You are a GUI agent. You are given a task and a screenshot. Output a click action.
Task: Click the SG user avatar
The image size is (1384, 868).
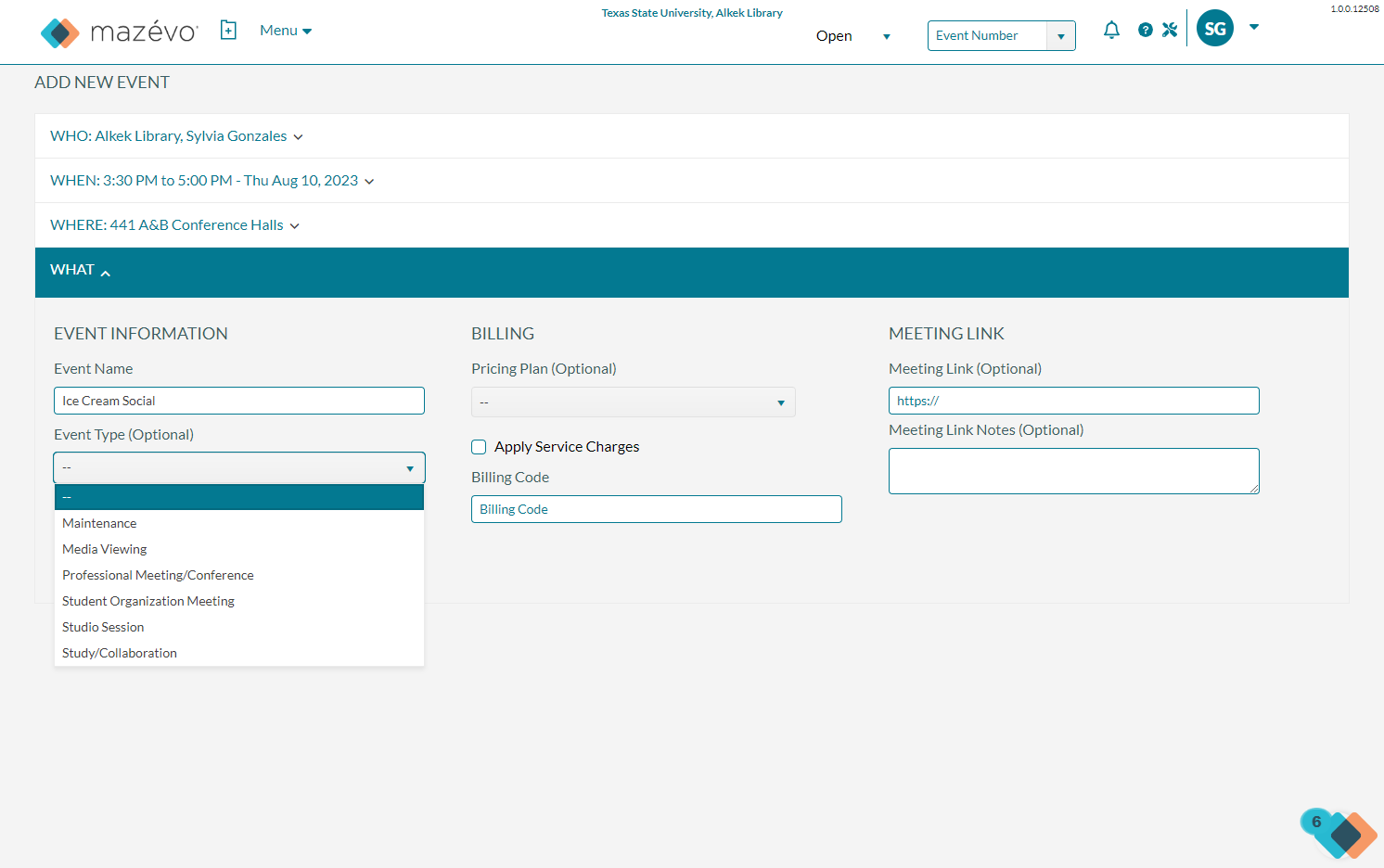click(x=1215, y=29)
